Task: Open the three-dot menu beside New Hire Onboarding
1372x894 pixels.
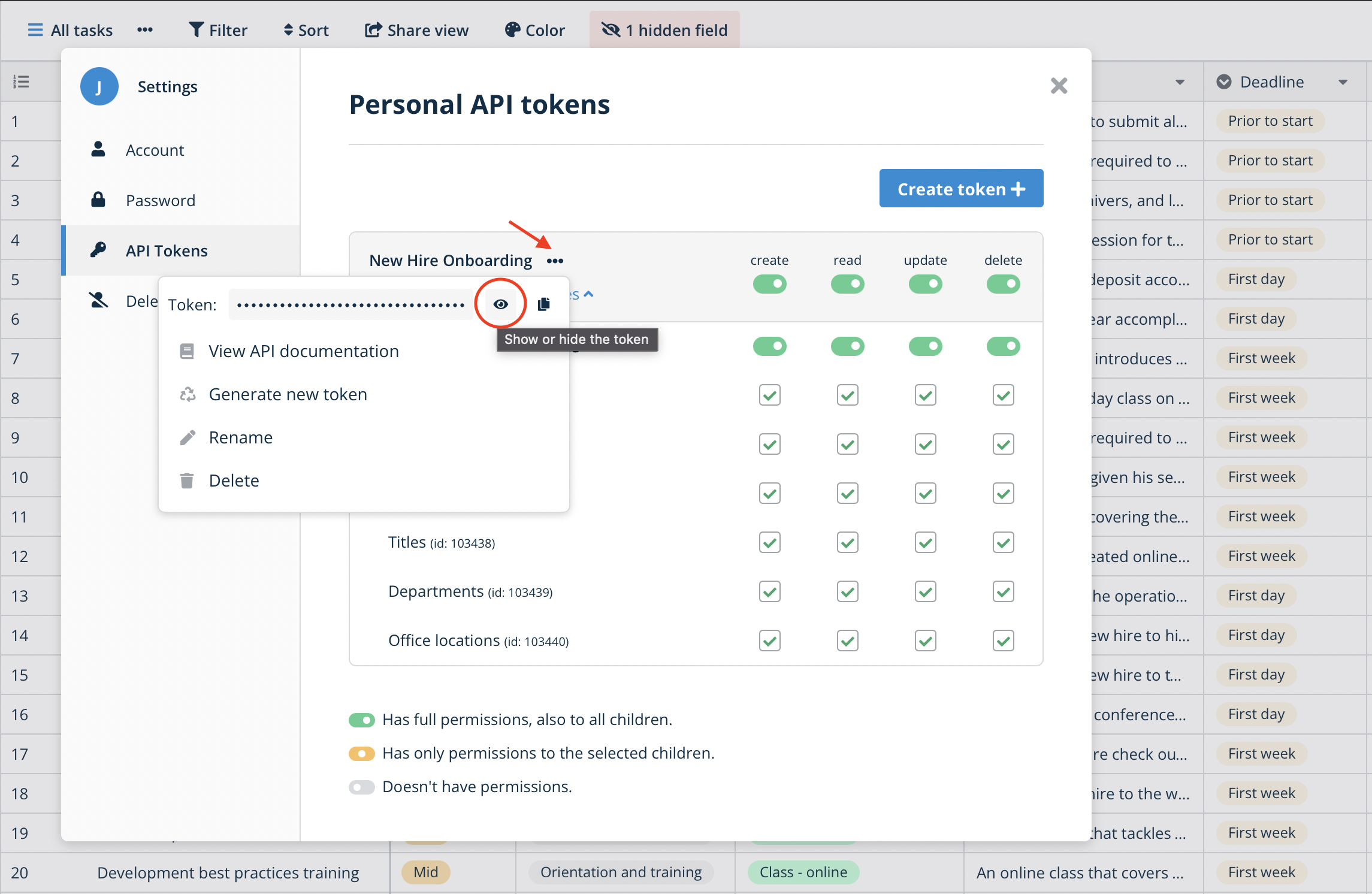Action: (x=555, y=261)
